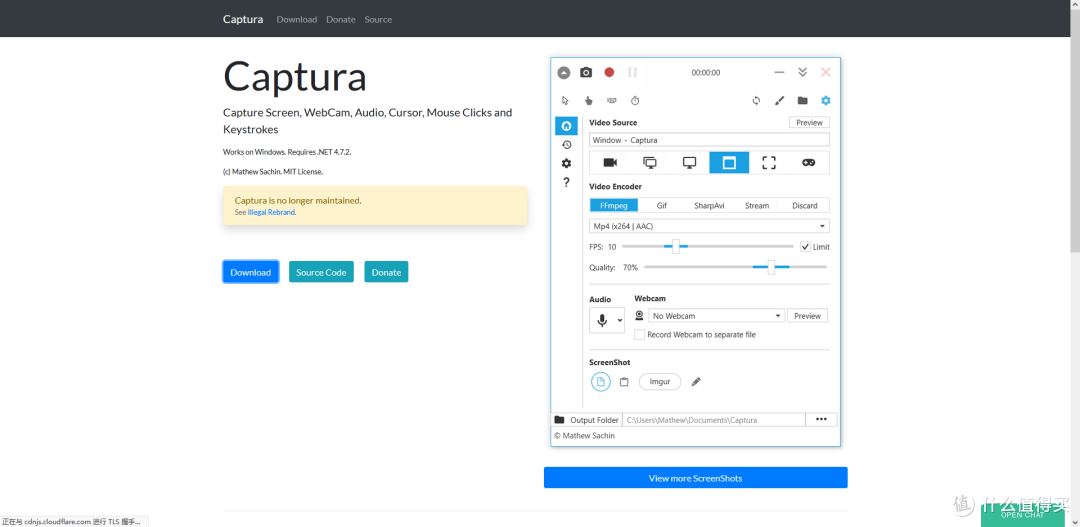The width and height of the screenshot is (1080, 527).
Task: Click the double chevron collapse icon
Action: click(802, 72)
